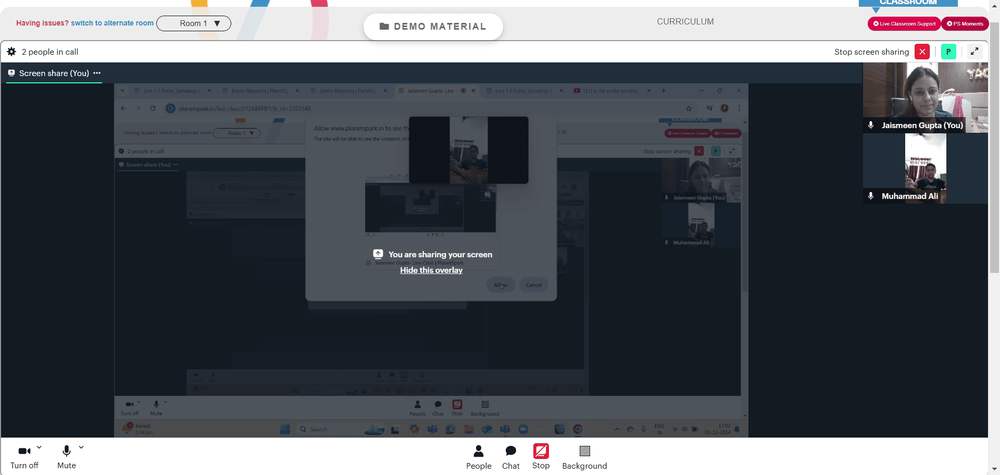The width and height of the screenshot is (1000, 475).
Task: Open the Room 1 dropdown
Action: coord(193,24)
